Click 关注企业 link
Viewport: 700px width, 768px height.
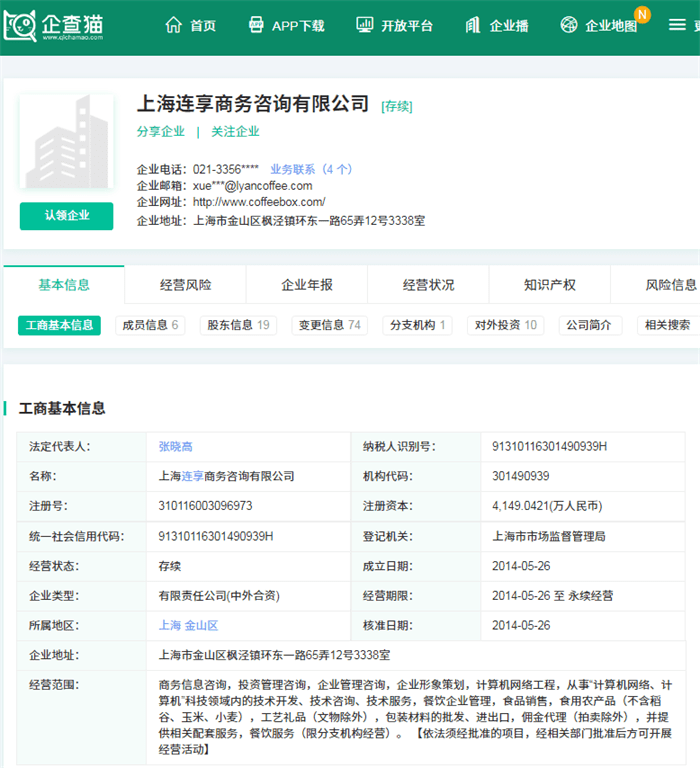coord(235,131)
